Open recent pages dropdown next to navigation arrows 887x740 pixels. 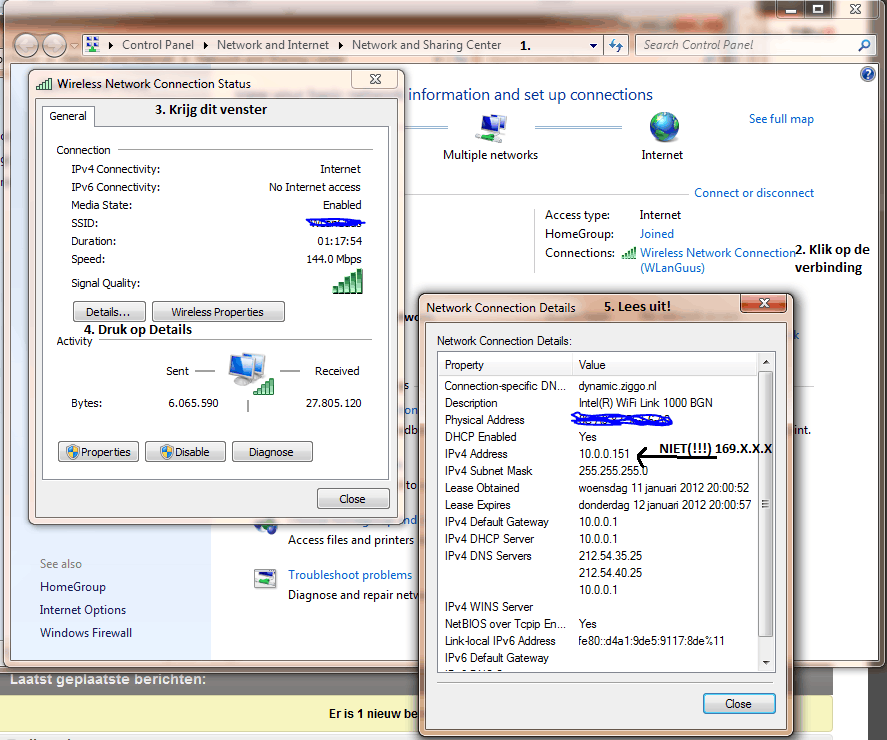click(x=74, y=46)
